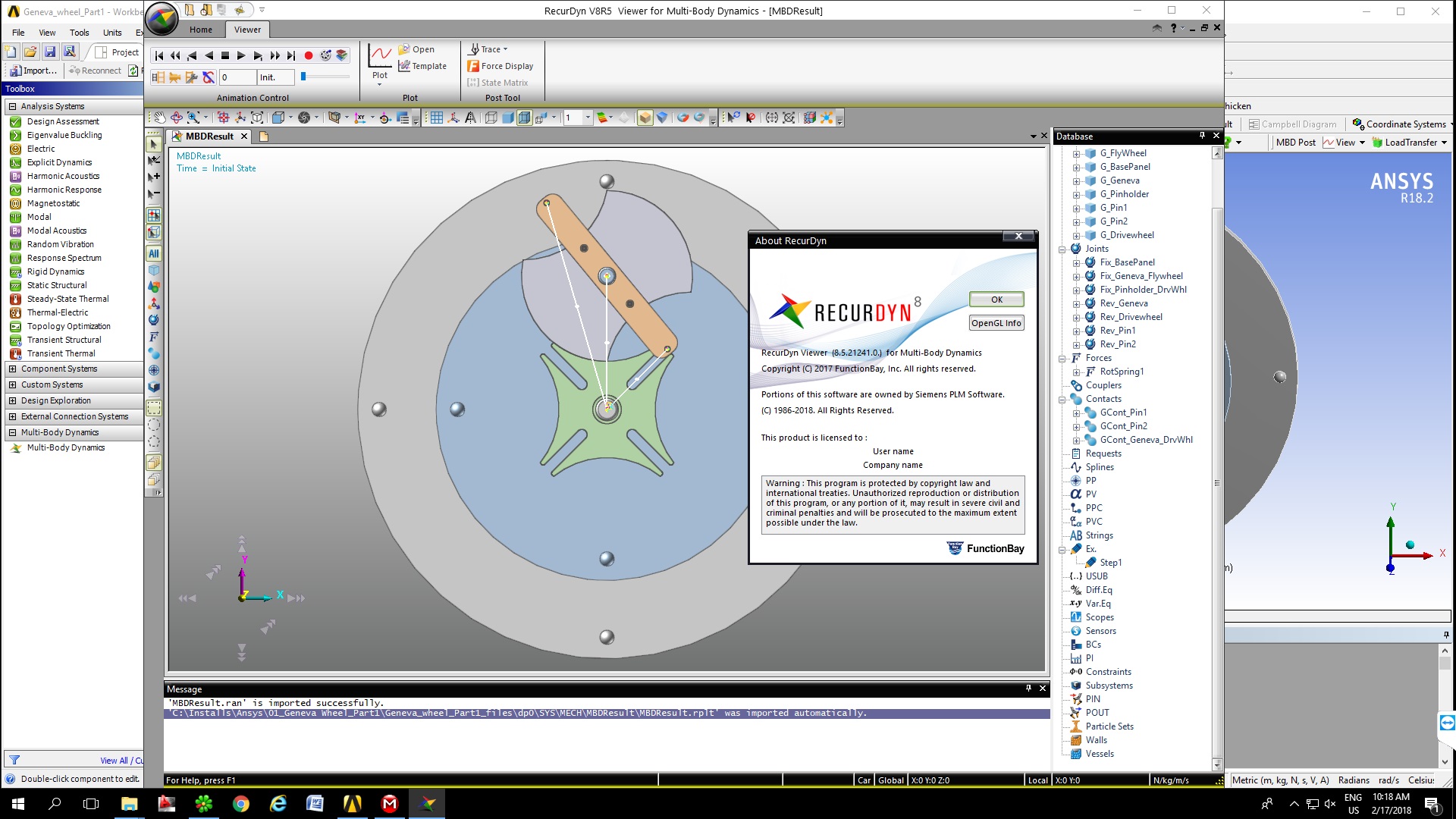
Task: Click the Splines tree icon
Action: tap(1075, 467)
